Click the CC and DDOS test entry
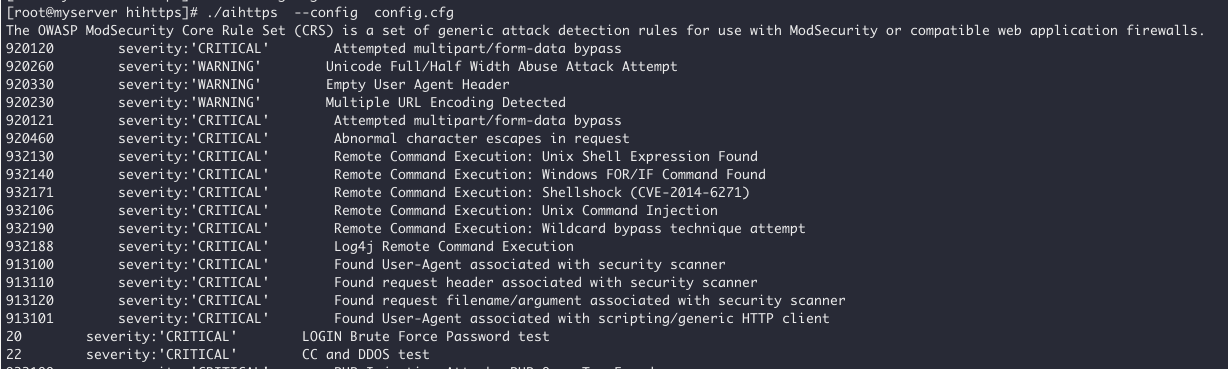 (x=366, y=355)
